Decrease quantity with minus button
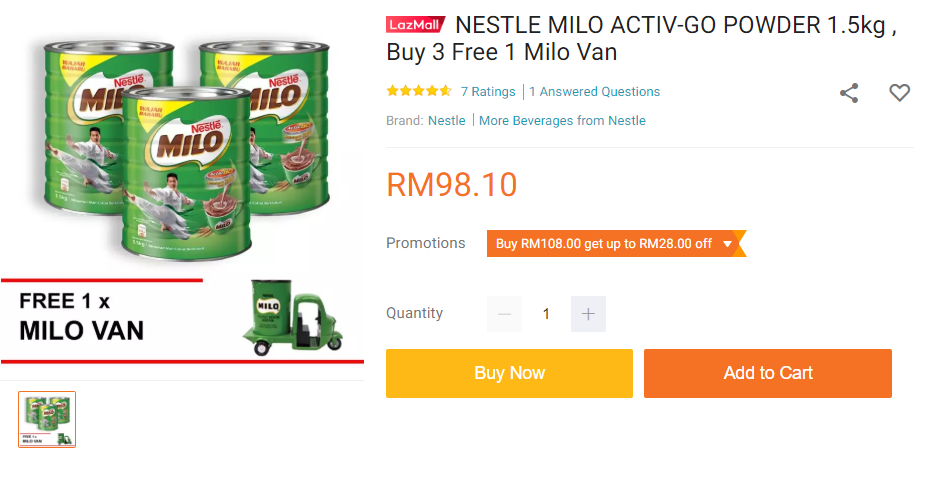Screen dimensions: 929x477 pyautogui.click(x=504, y=314)
